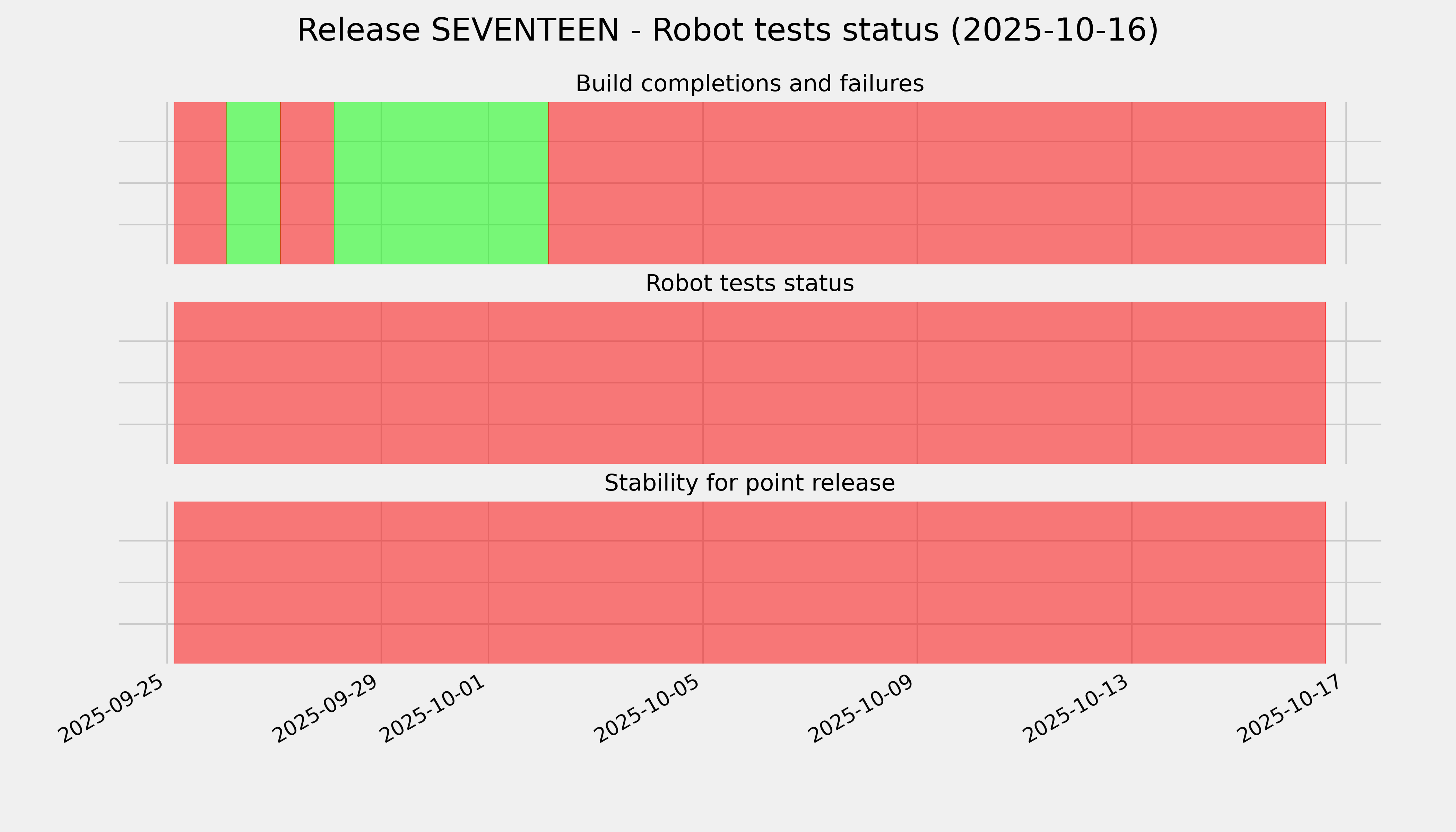Click the "Robot tests status" subplot title
The image size is (1456, 832).
point(749,284)
